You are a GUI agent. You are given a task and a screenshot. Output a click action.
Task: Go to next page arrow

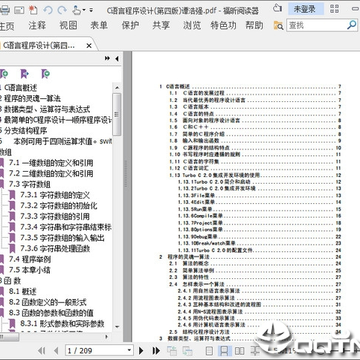[x=141, y=351]
